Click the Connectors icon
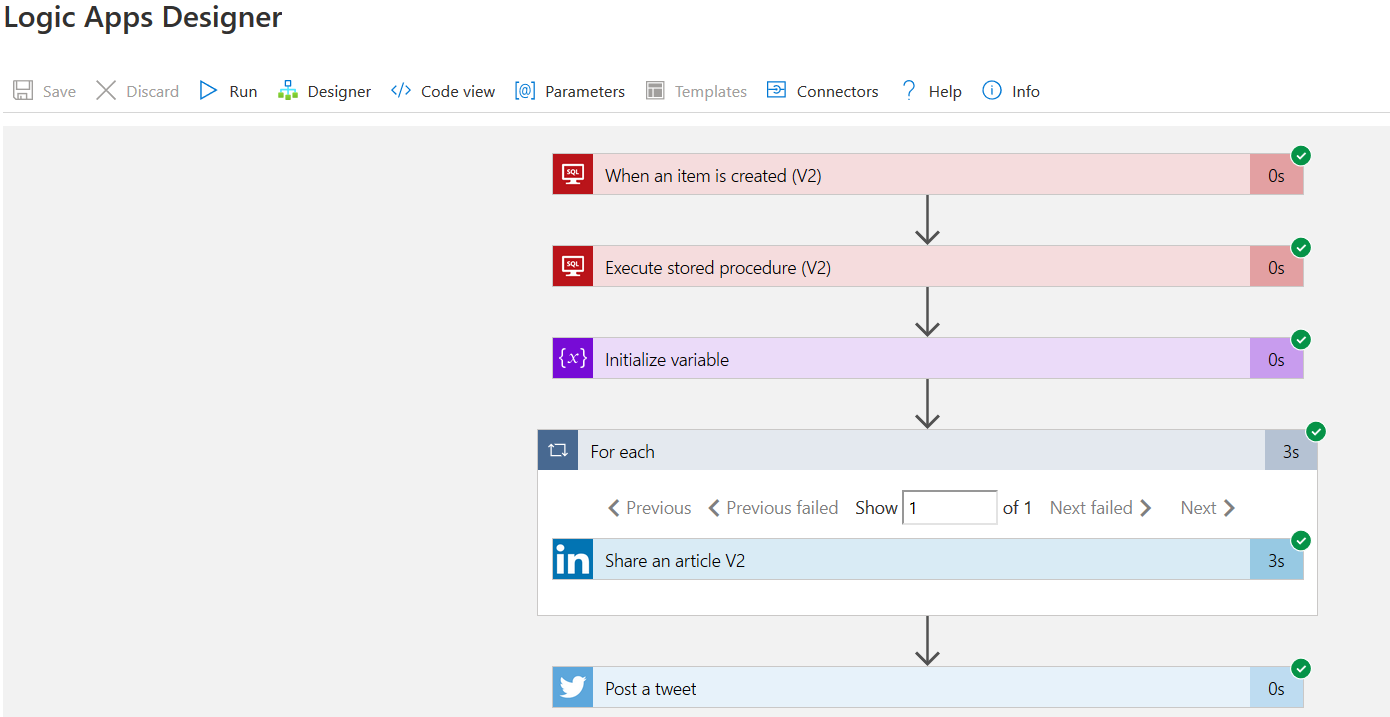This screenshot has width=1390, height=717. click(x=776, y=91)
